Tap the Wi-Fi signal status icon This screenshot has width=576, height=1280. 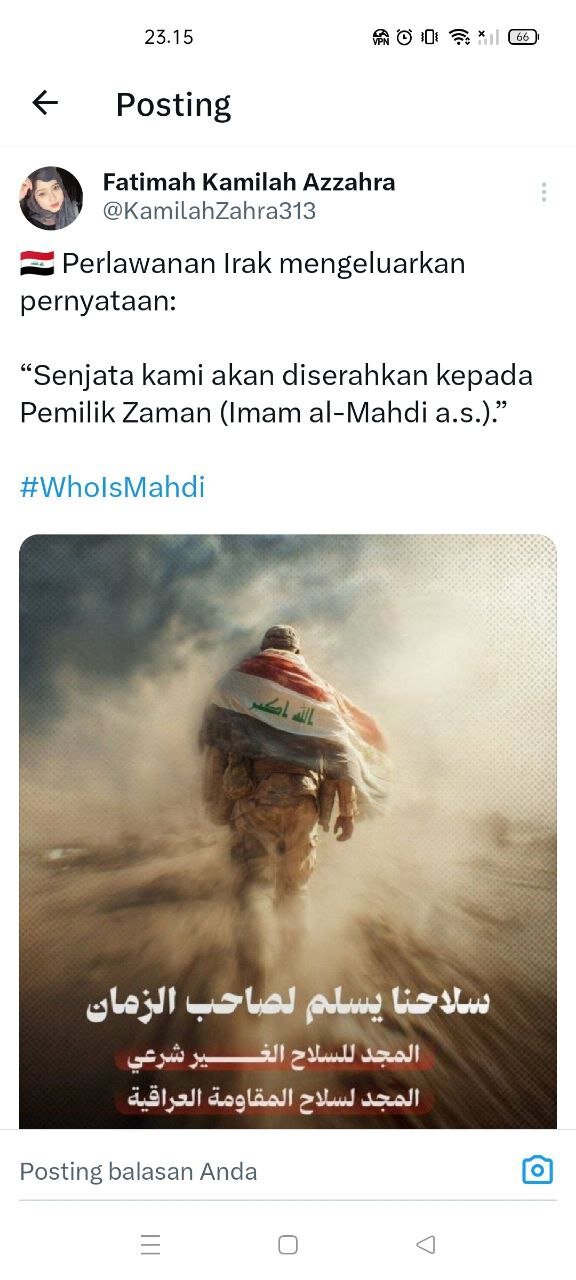click(459, 37)
